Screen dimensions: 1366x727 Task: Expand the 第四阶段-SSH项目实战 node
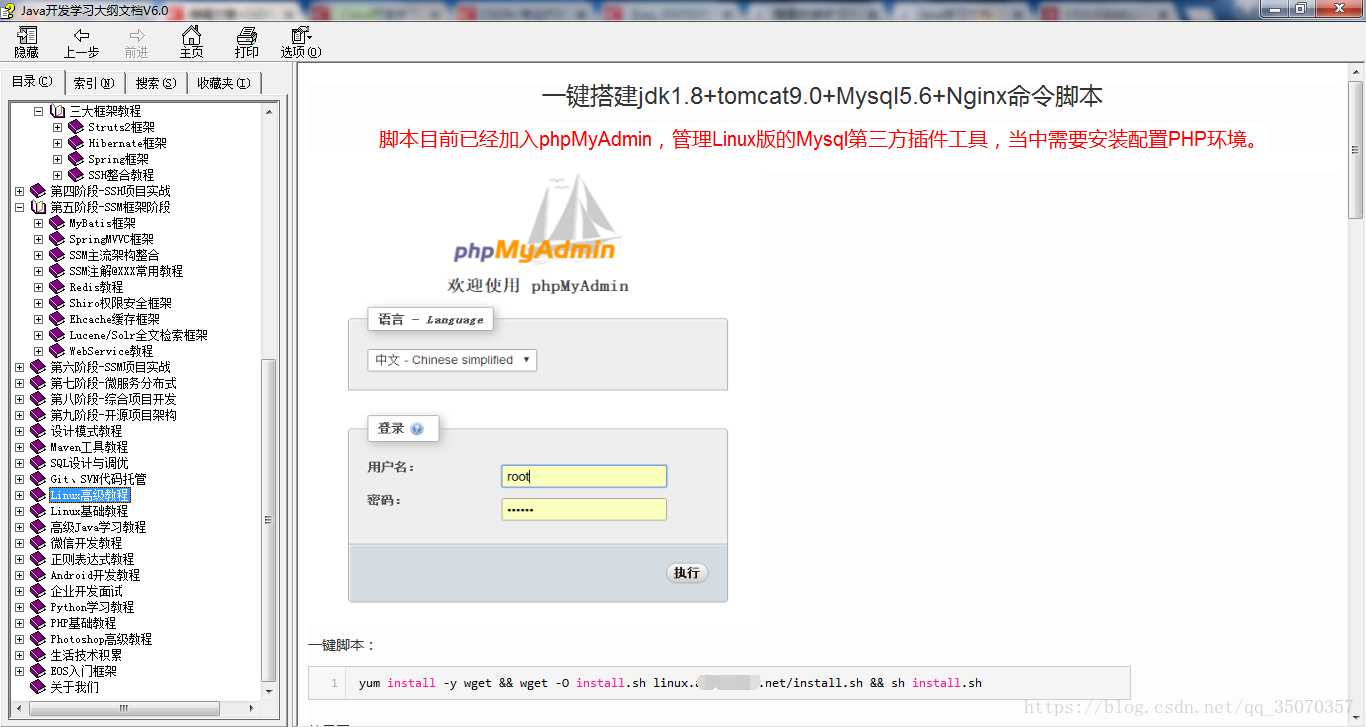pos(20,191)
